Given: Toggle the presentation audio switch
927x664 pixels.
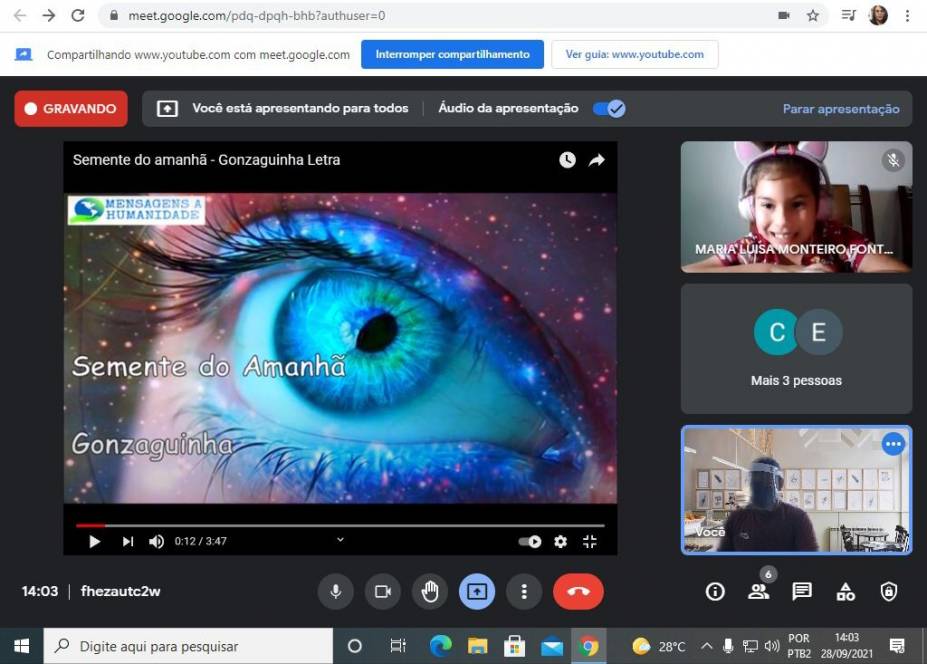Looking at the screenshot, I should (608, 109).
